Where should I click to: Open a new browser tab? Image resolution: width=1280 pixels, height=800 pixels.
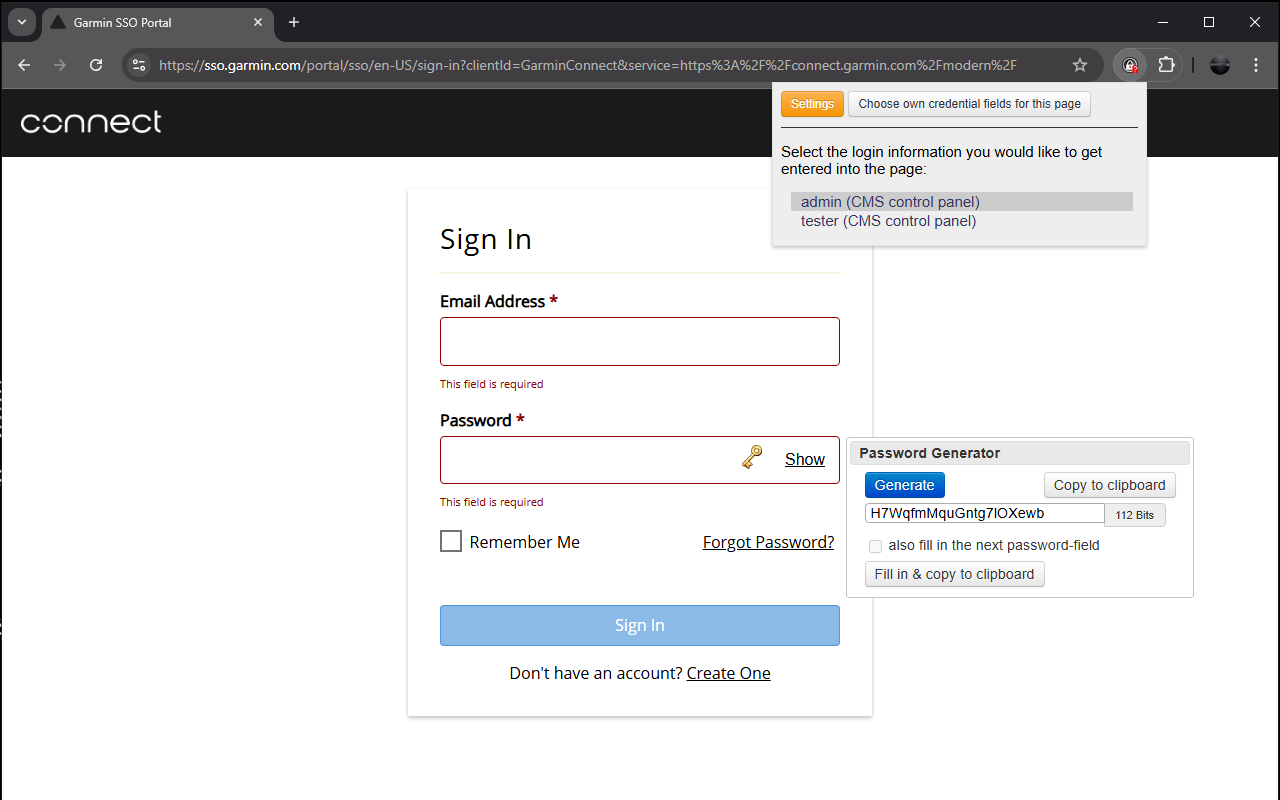(x=294, y=22)
